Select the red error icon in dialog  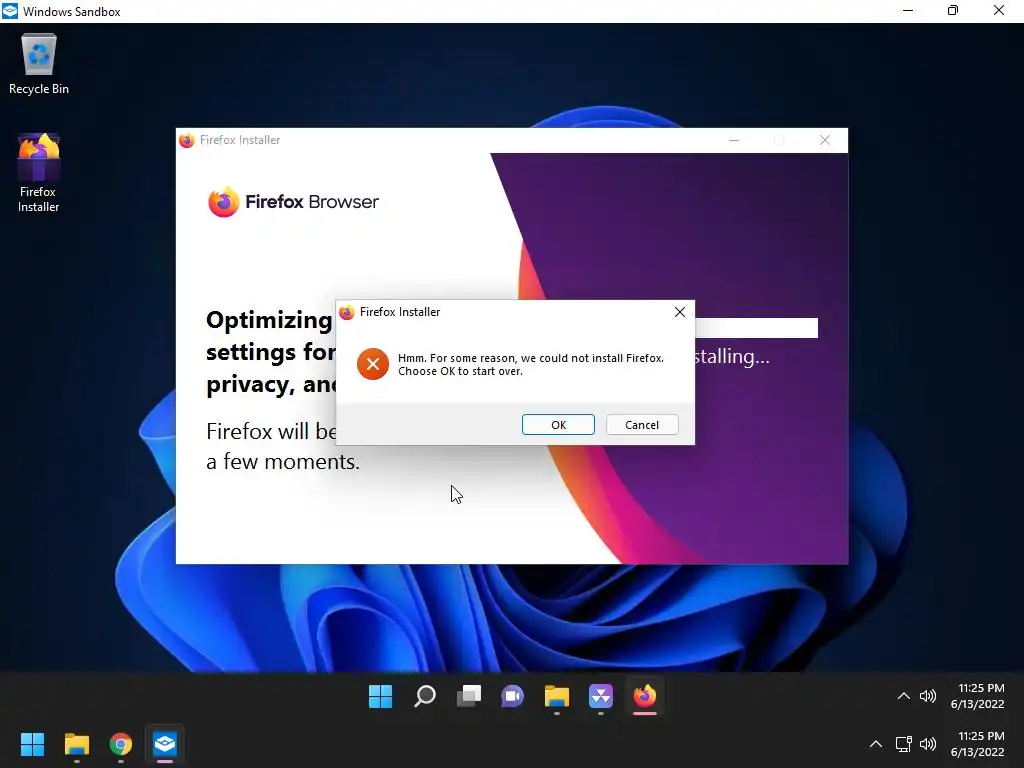(373, 364)
